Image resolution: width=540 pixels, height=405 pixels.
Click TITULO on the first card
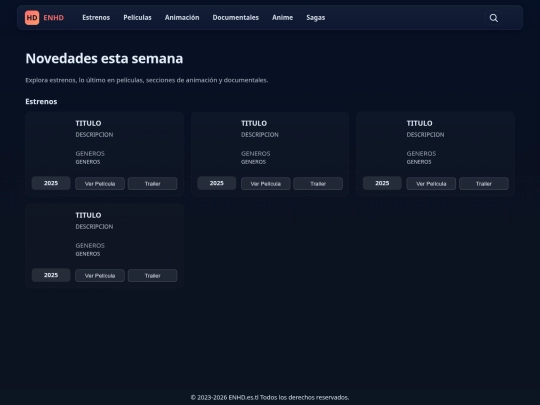point(89,123)
